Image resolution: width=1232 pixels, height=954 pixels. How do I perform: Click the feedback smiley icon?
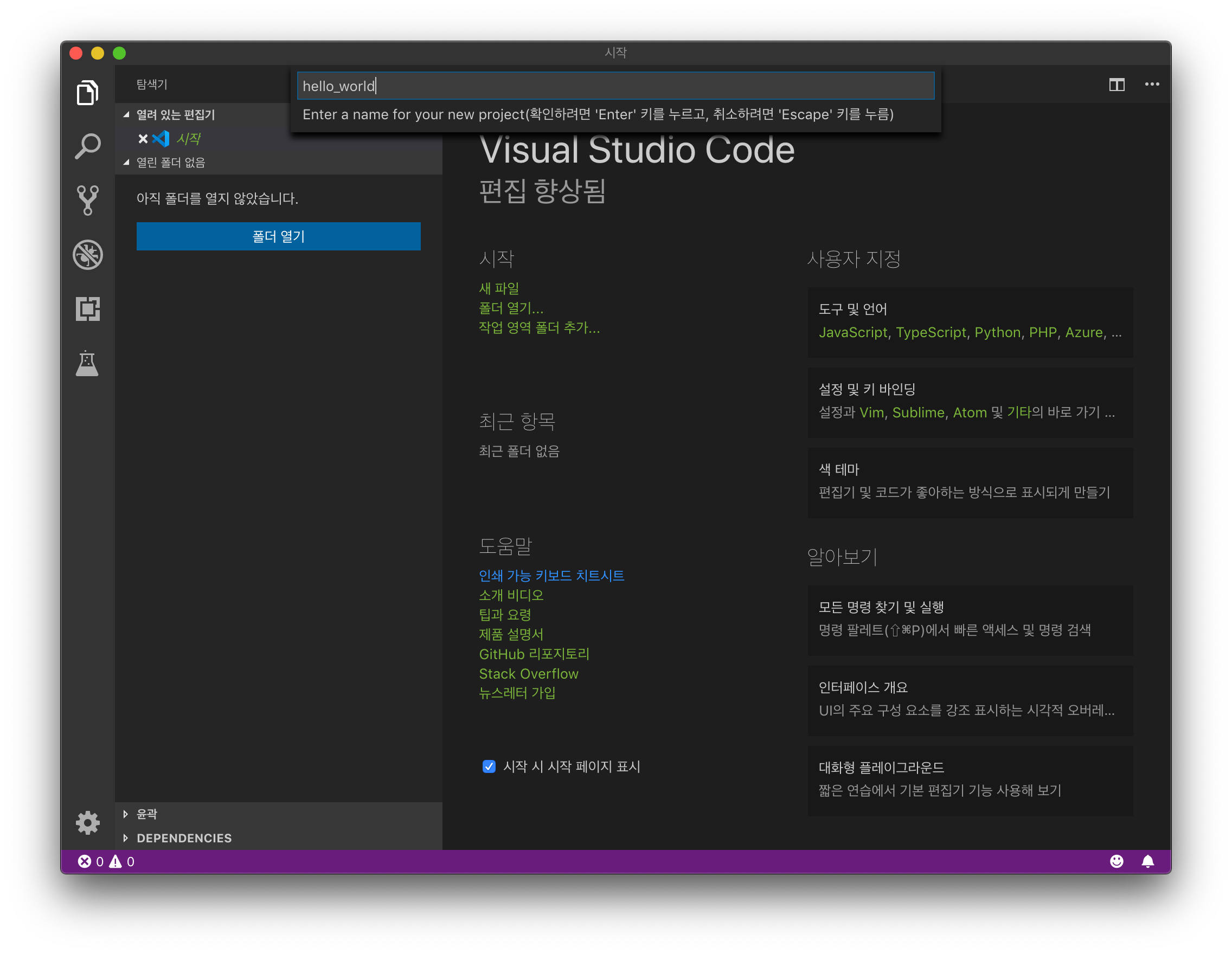coord(1116,861)
